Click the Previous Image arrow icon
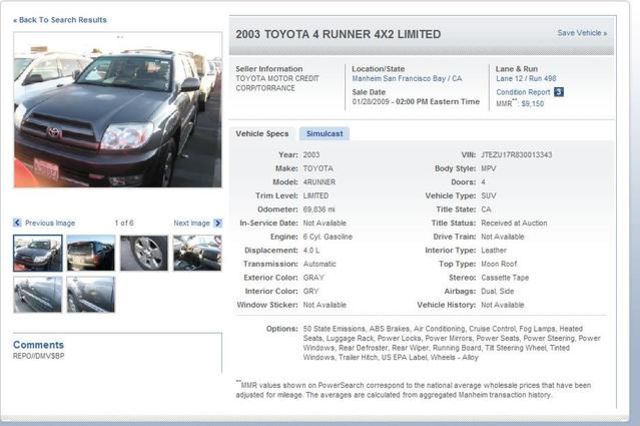 (17, 223)
